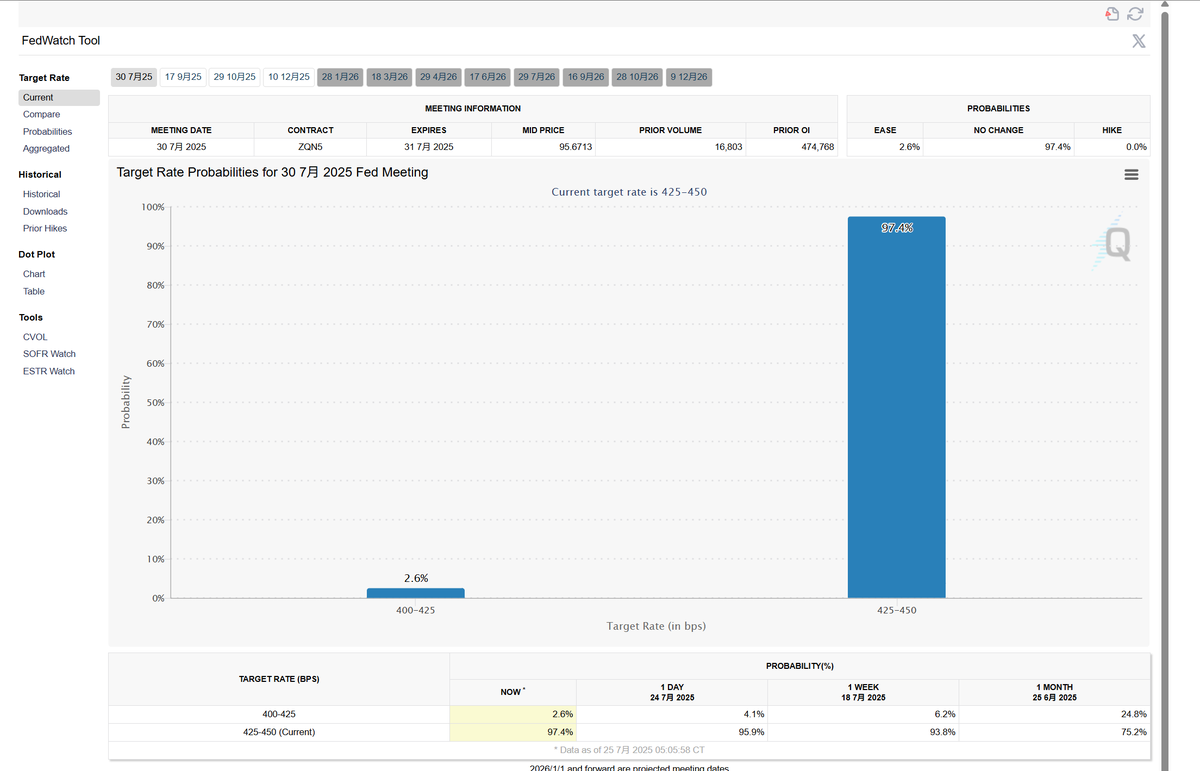Open the Historical sidebar link
This screenshot has width=1200, height=771.
point(41,194)
